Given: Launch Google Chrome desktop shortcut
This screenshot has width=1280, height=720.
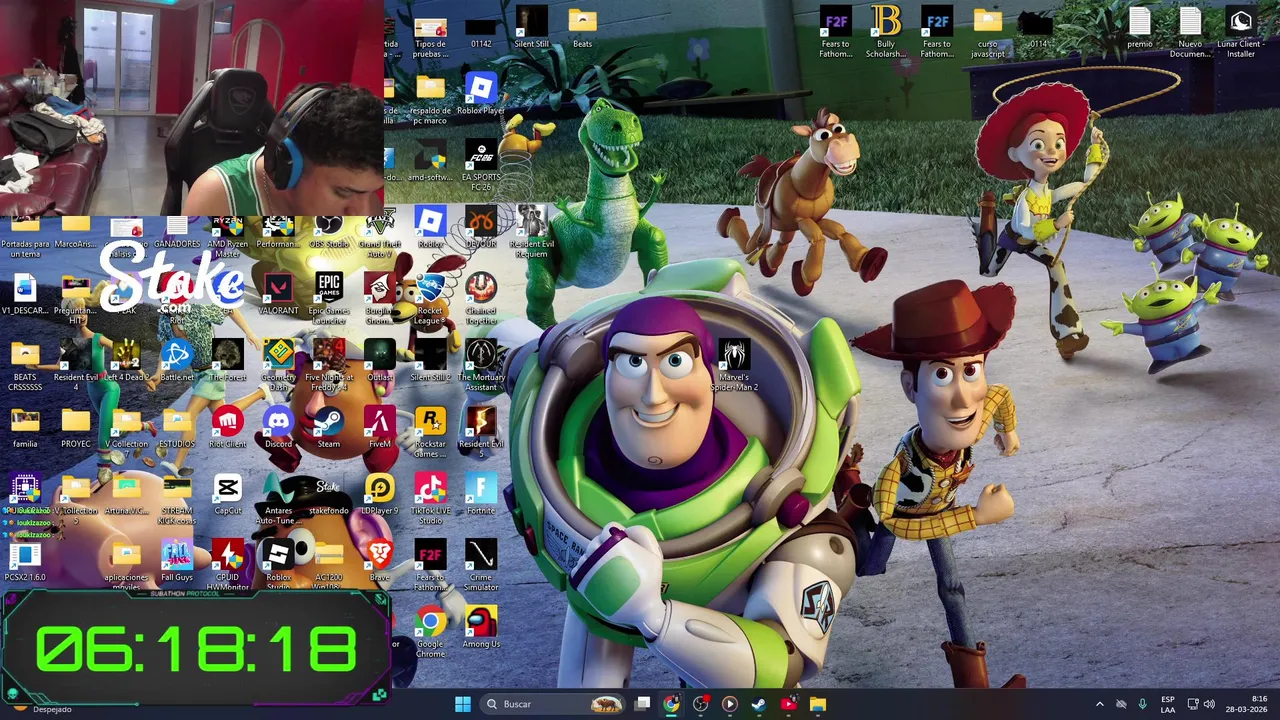Looking at the screenshot, I should (430, 632).
